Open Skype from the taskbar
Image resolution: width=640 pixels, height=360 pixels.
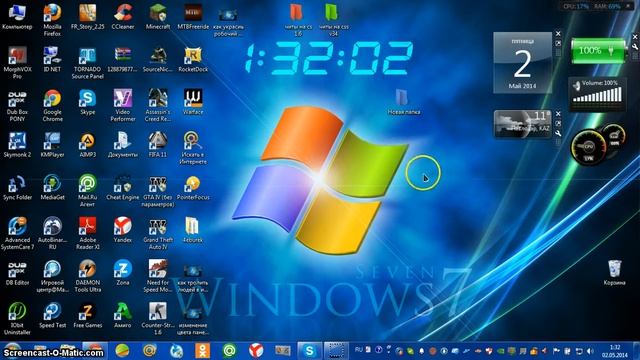(309, 351)
